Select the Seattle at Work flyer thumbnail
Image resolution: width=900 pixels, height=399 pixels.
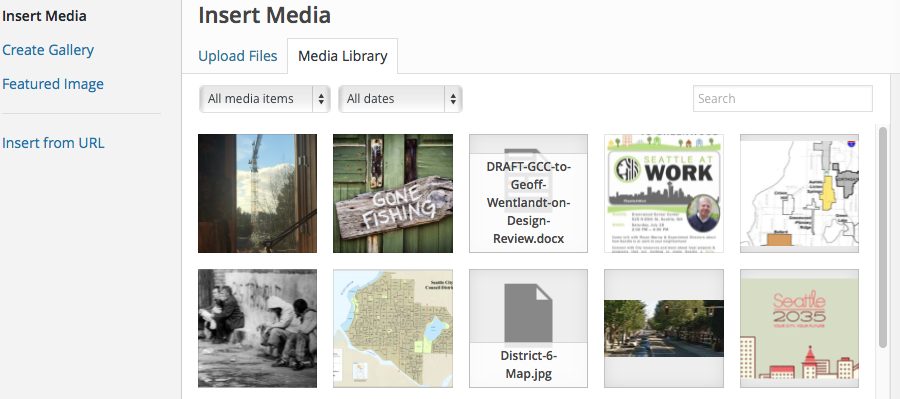[x=664, y=193]
